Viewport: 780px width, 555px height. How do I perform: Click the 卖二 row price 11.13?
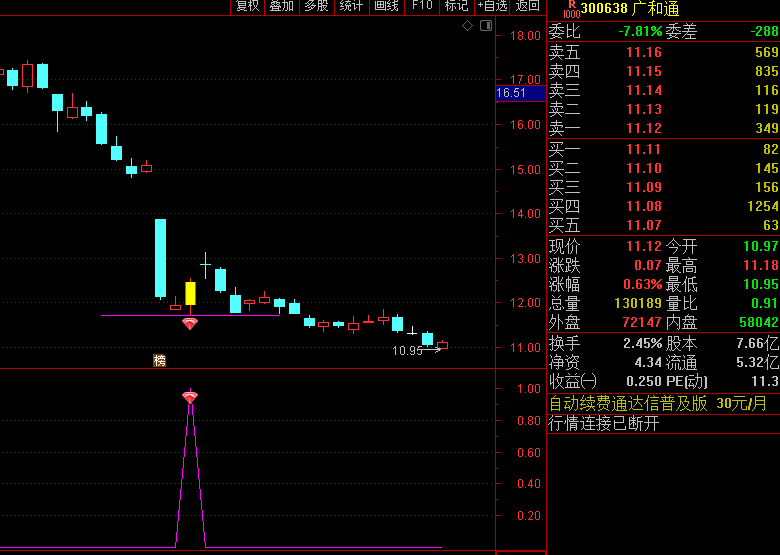(644, 109)
